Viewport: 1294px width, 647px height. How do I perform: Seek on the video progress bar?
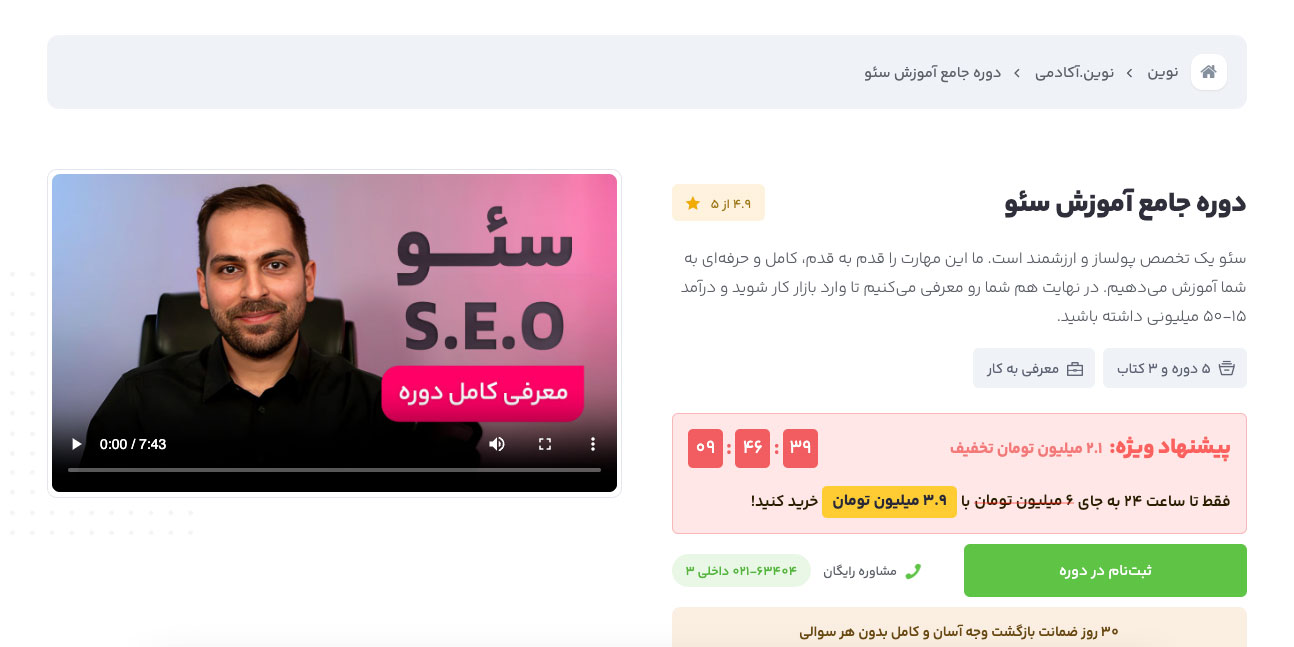tap(334, 470)
